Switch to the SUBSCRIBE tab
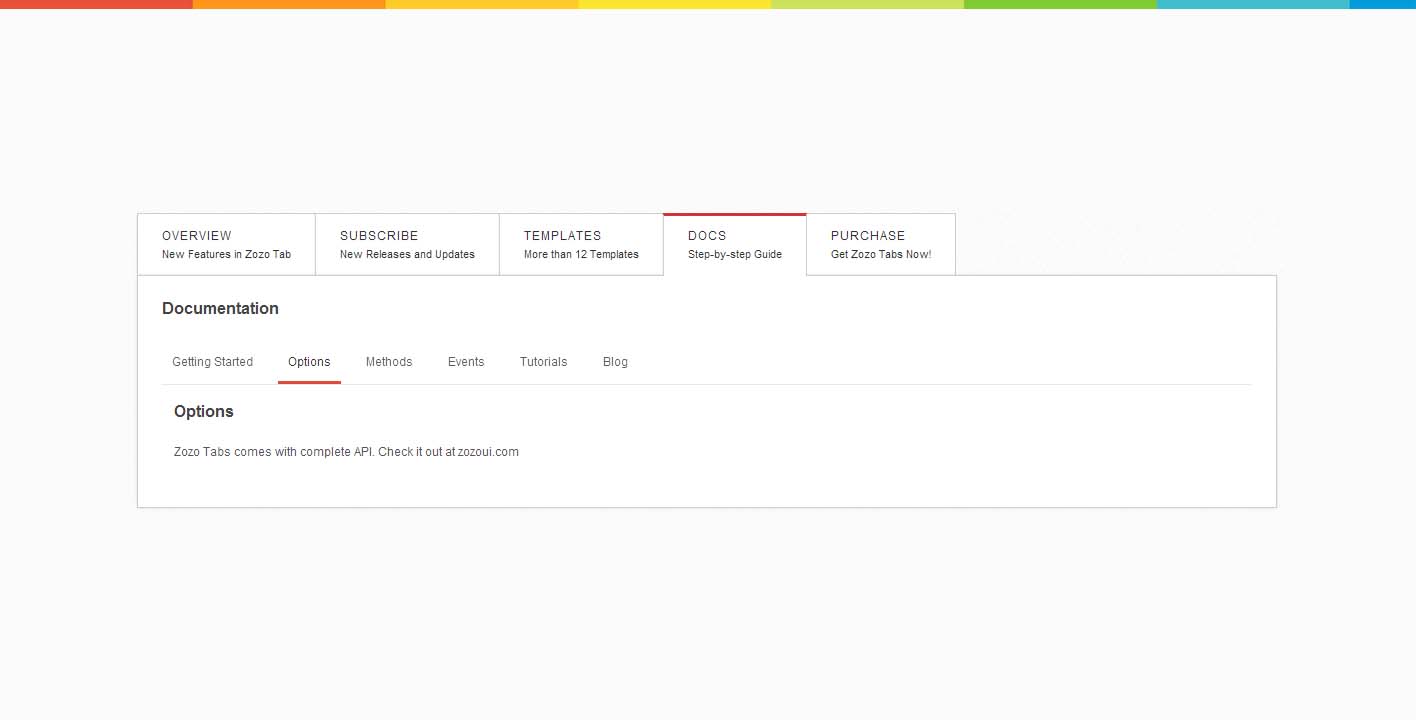The image size is (1416, 720). coord(408,244)
